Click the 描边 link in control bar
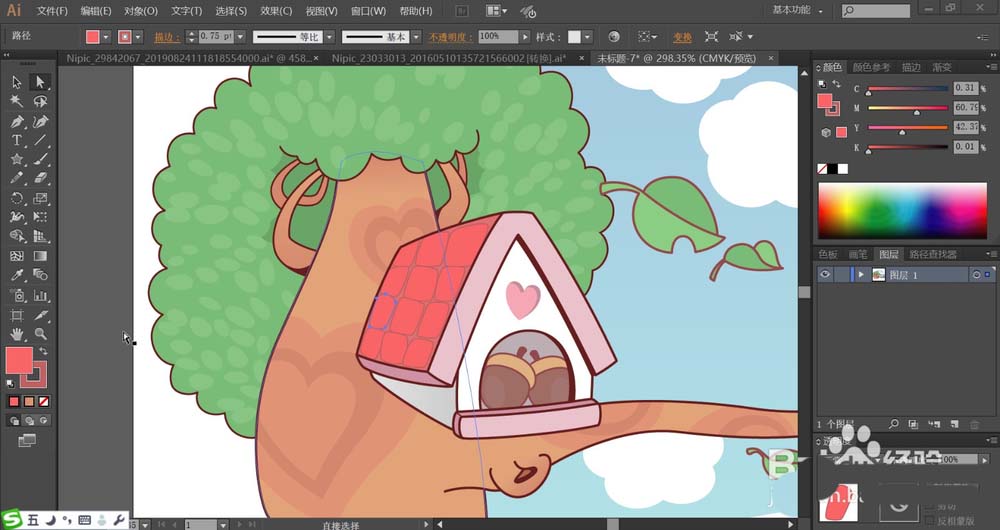The width and height of the screenshot is (1000, 530). 163,37
